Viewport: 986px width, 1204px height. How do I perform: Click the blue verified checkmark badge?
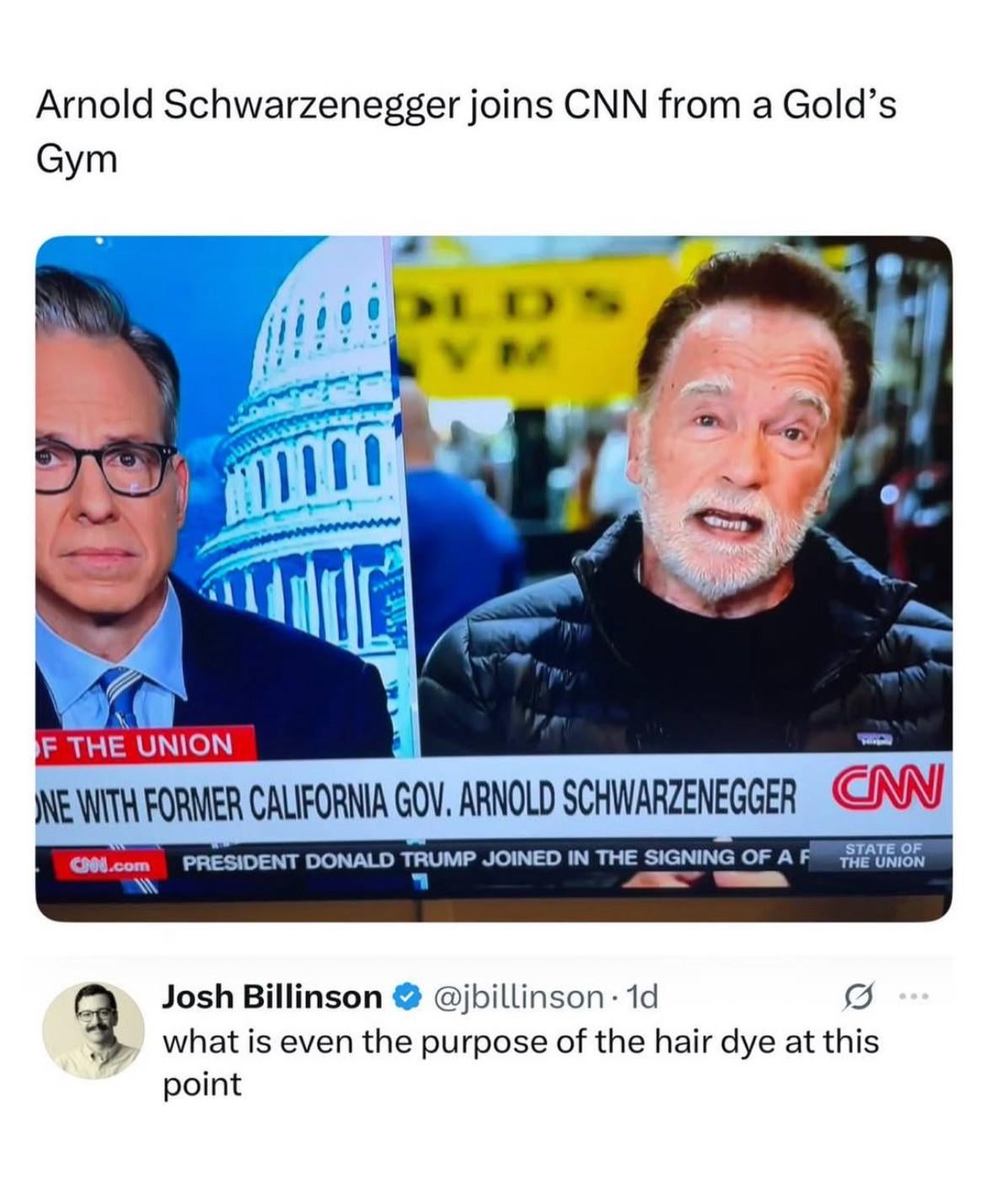pyautogui.click(x=407, y=998)
